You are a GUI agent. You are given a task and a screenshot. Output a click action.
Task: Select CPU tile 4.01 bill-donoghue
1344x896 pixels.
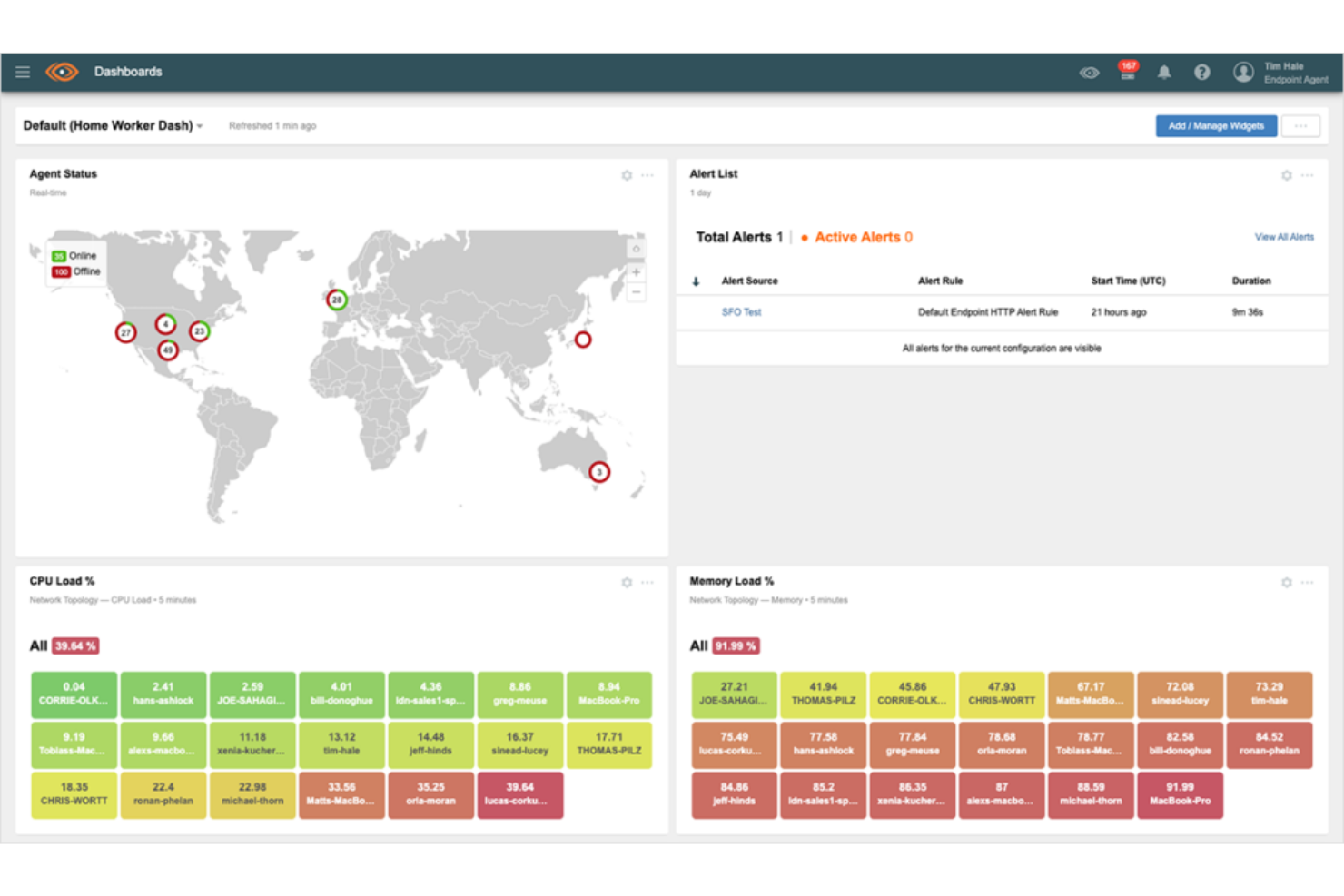[341, 694]
